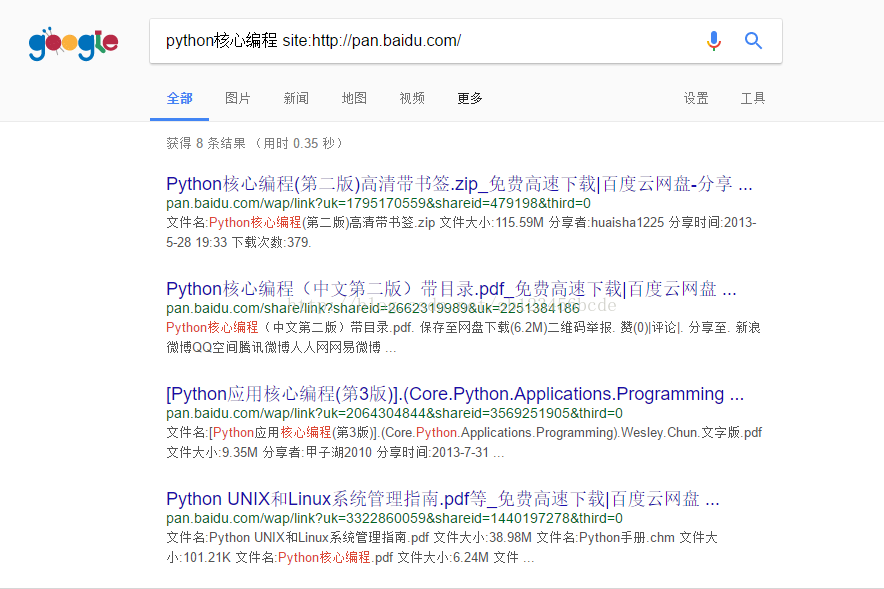Image resolution: width=884 pixels, height=589 pixels.
Task: Click snippet text 微博QQ空间腾讯微博人人网网易微博
Action: (273, 347)
